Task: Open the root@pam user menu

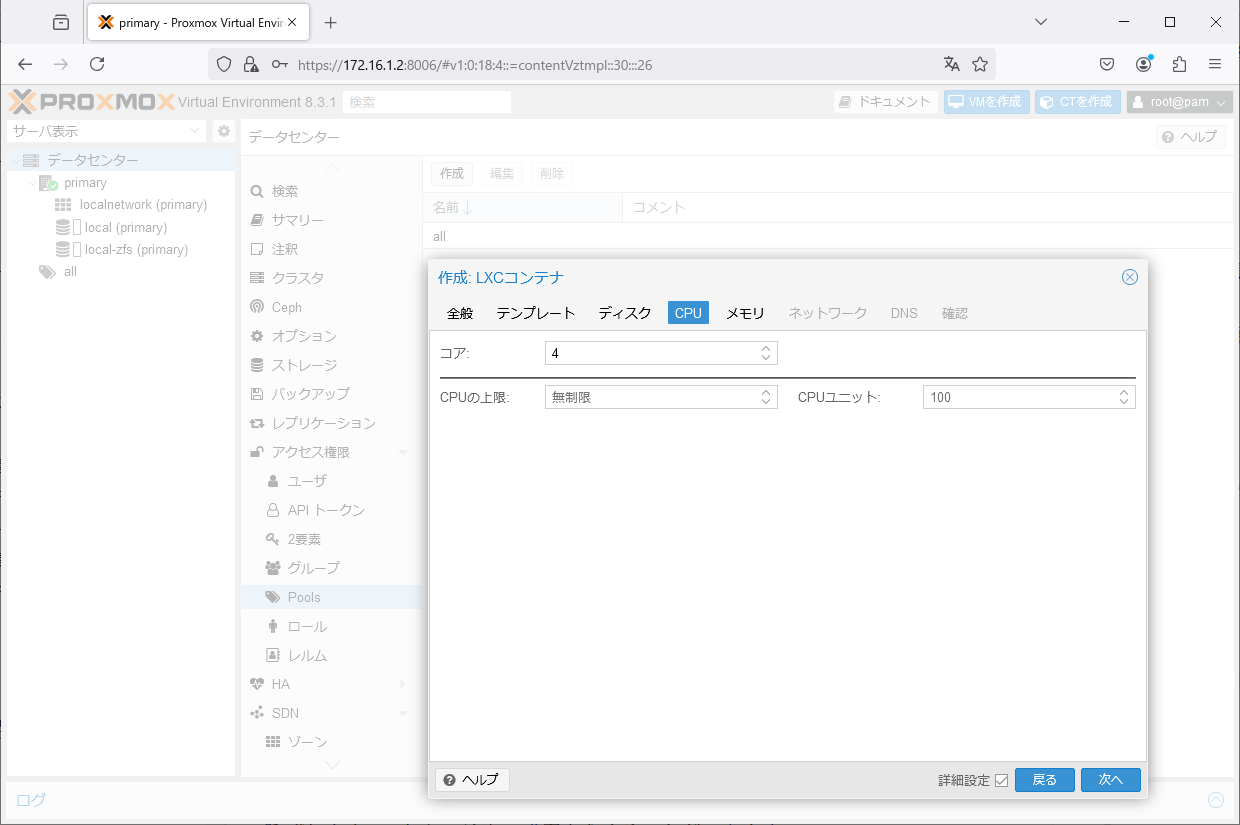Action: 1180,102
